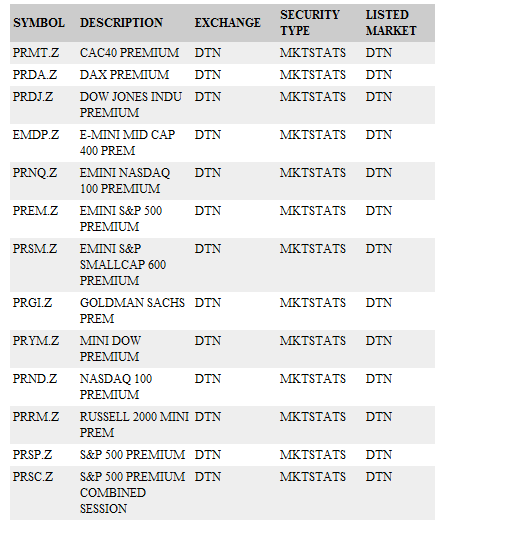Viewport: 528px width, 536px height.
Task: Select the PRND.Z symbol cell
Action: 35,378
